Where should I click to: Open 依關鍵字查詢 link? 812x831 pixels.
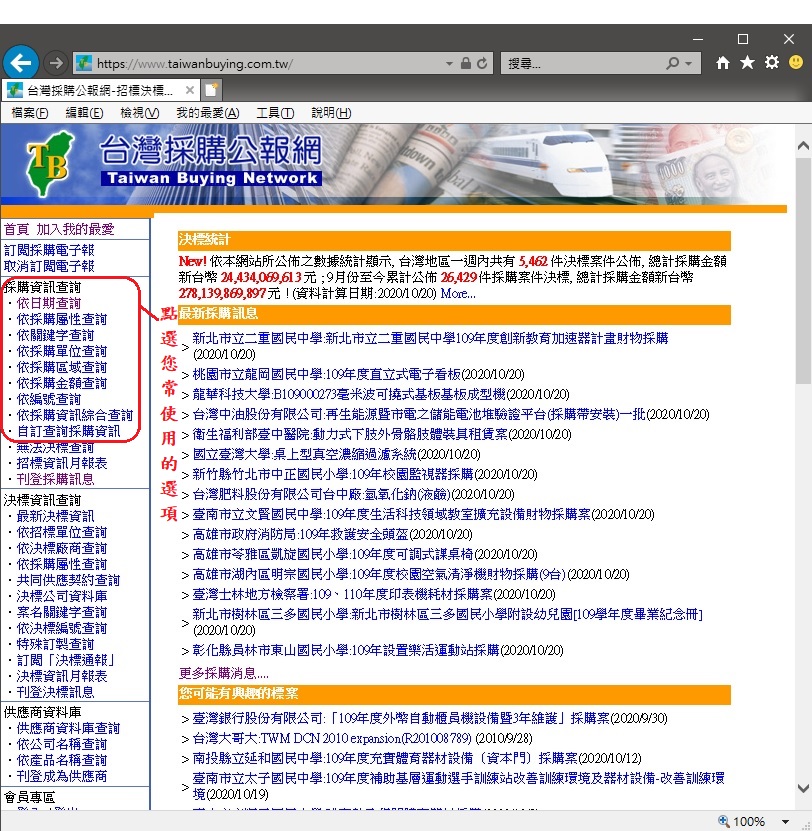(x=55, y=335)
